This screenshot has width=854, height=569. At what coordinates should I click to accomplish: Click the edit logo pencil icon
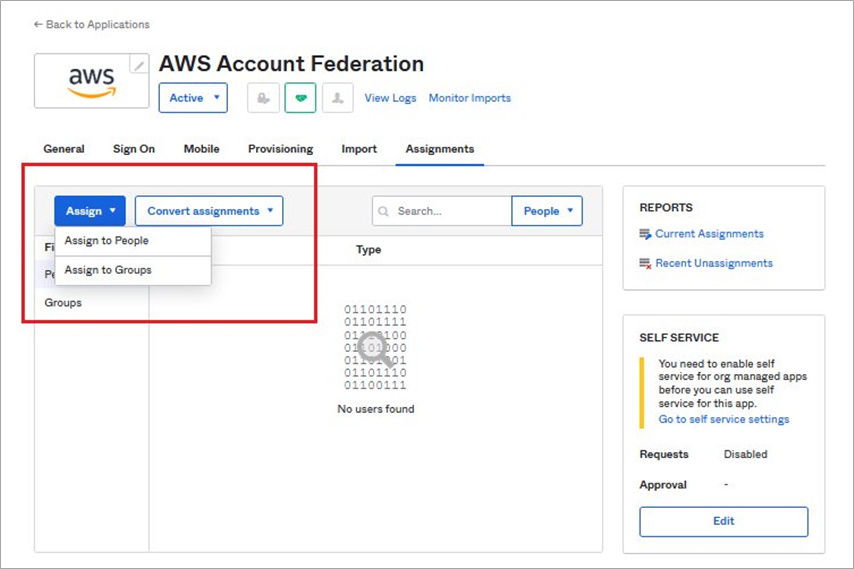(x=139, y=65)
